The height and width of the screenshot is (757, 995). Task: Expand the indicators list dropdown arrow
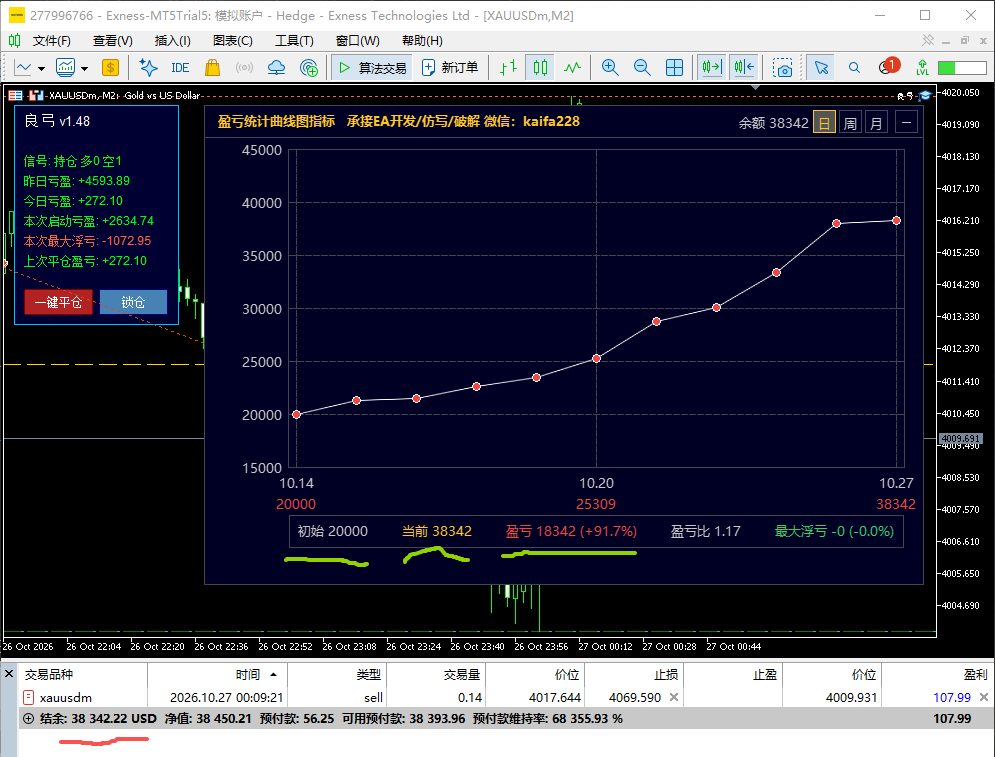(x=84, y=68)
